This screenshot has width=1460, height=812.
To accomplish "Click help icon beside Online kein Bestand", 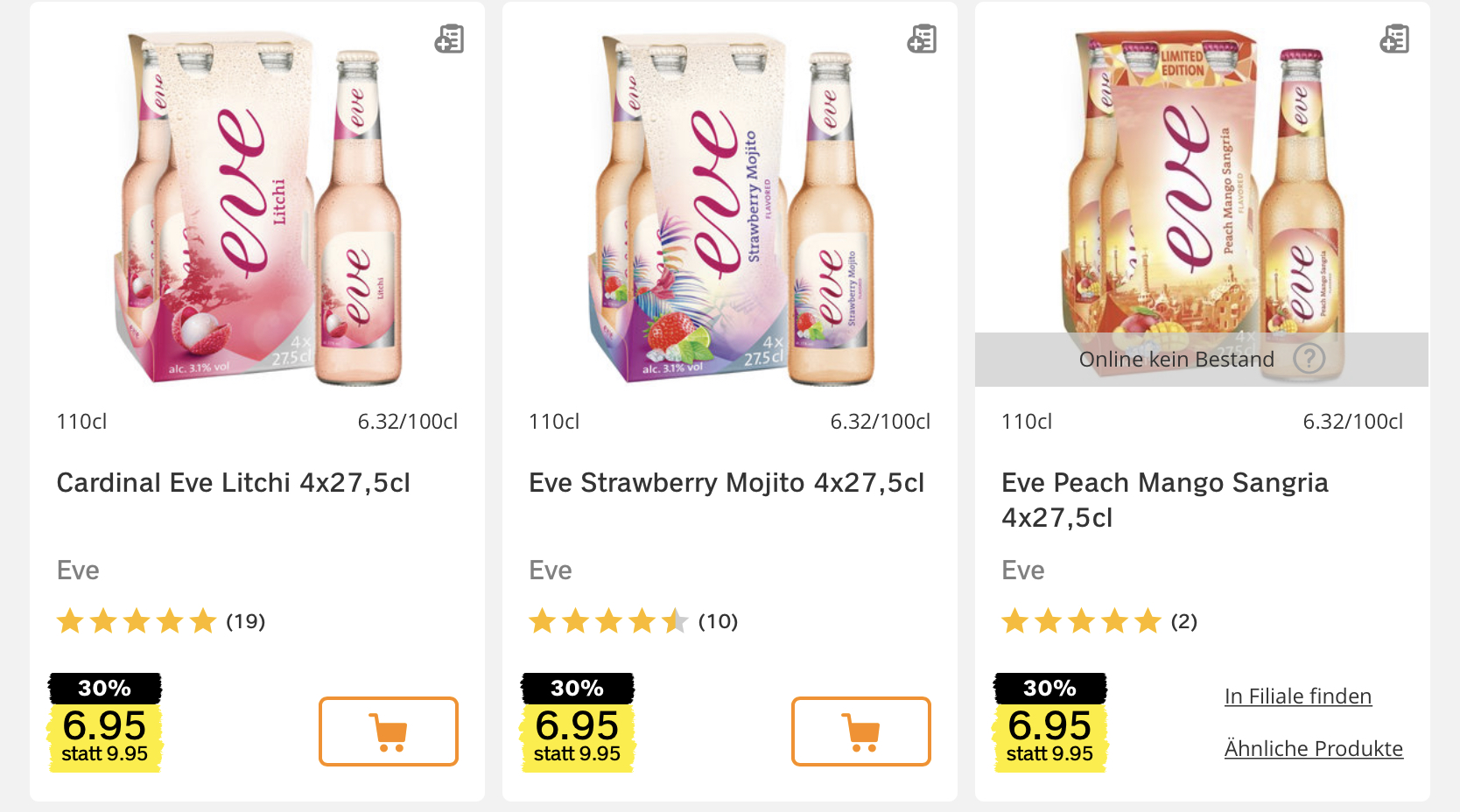I will 1309,359.
